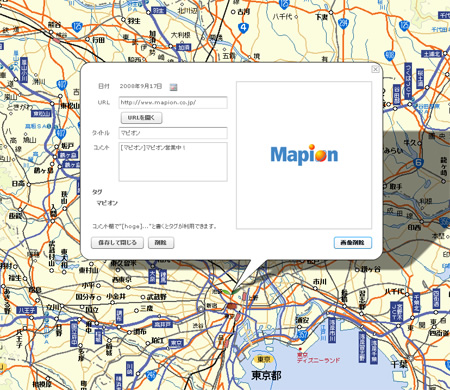Click the 千葉 label on map
450x390 pixels.
coord(399,364)
